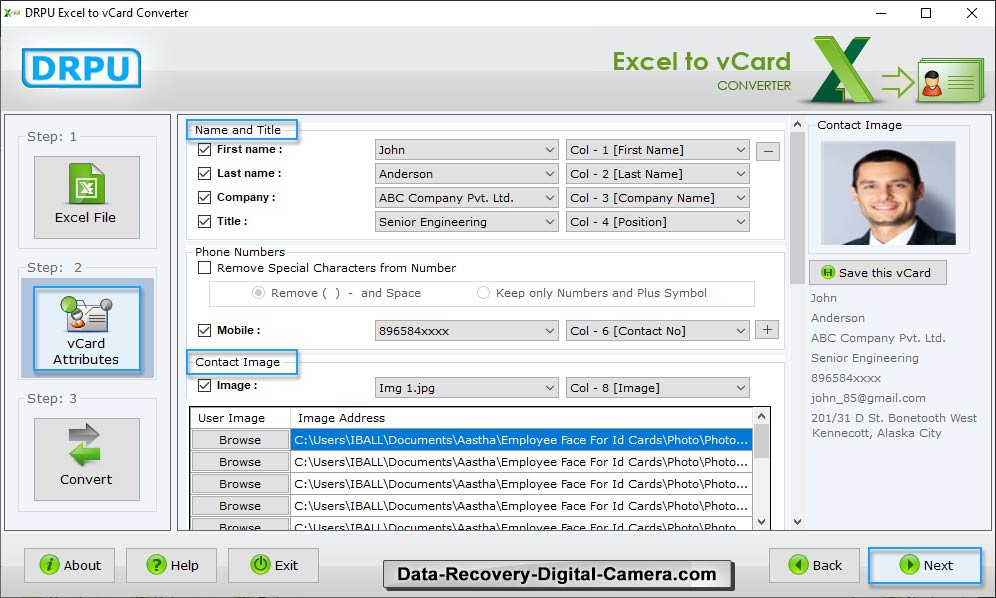
Task: Open Col - 6 [Contact No] dropdown
Action: (657, 331)
